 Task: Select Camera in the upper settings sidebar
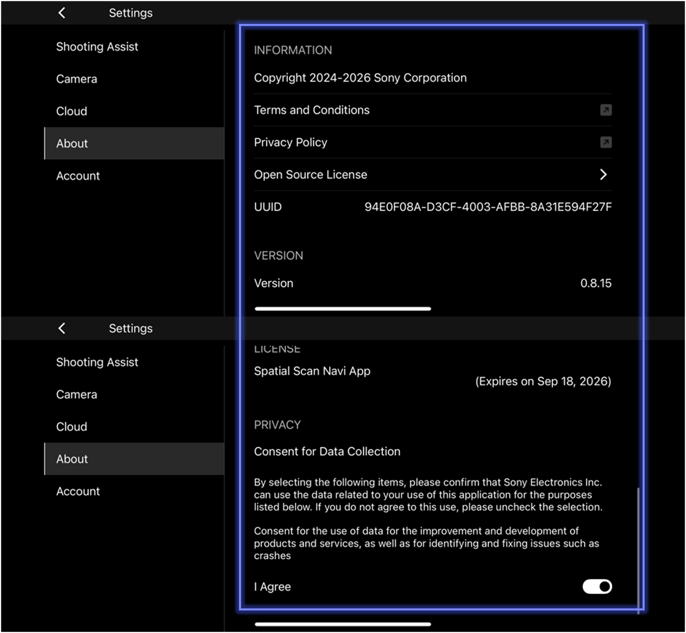coord(77,79)
